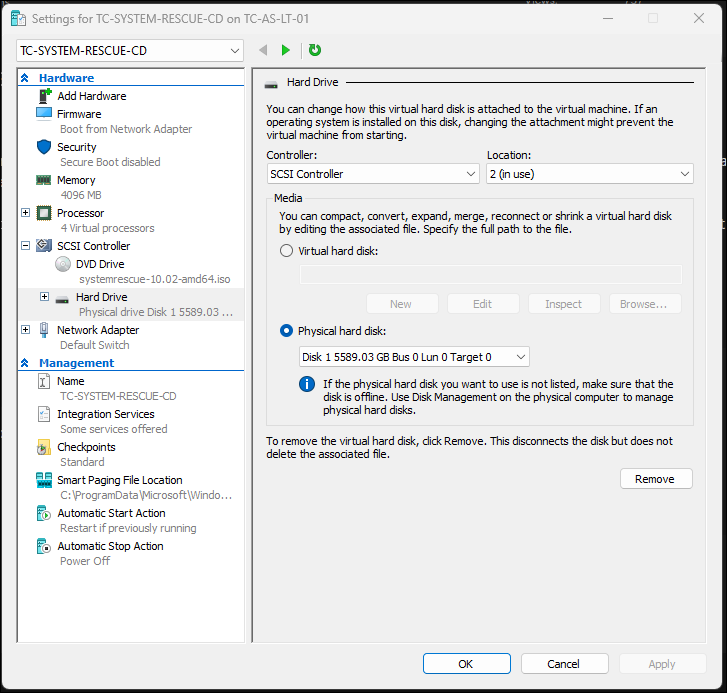This screenshot has width=727, height=693.
Task: Select the Physical hard disk radio button
Action: click(x=287, y=331)
